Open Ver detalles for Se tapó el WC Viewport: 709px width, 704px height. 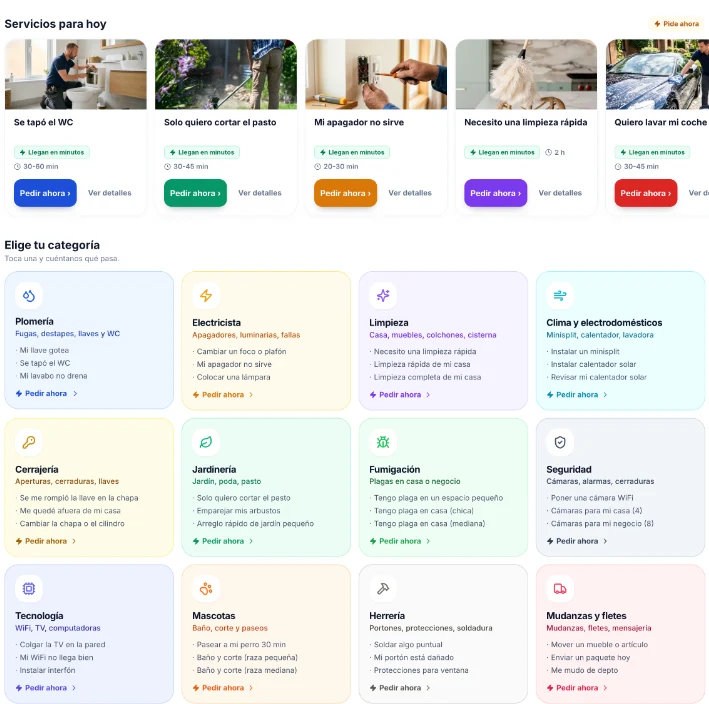tap(109, 193)
